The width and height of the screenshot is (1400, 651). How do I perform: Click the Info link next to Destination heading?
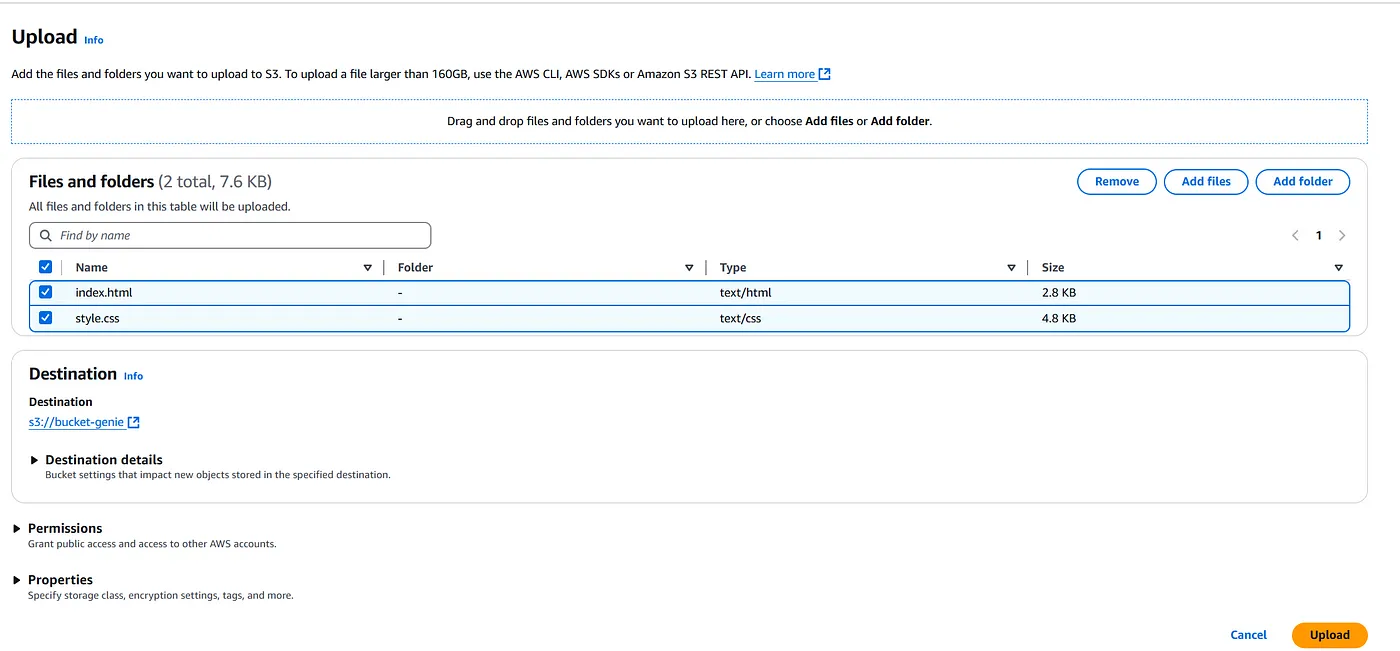(133, 376)
